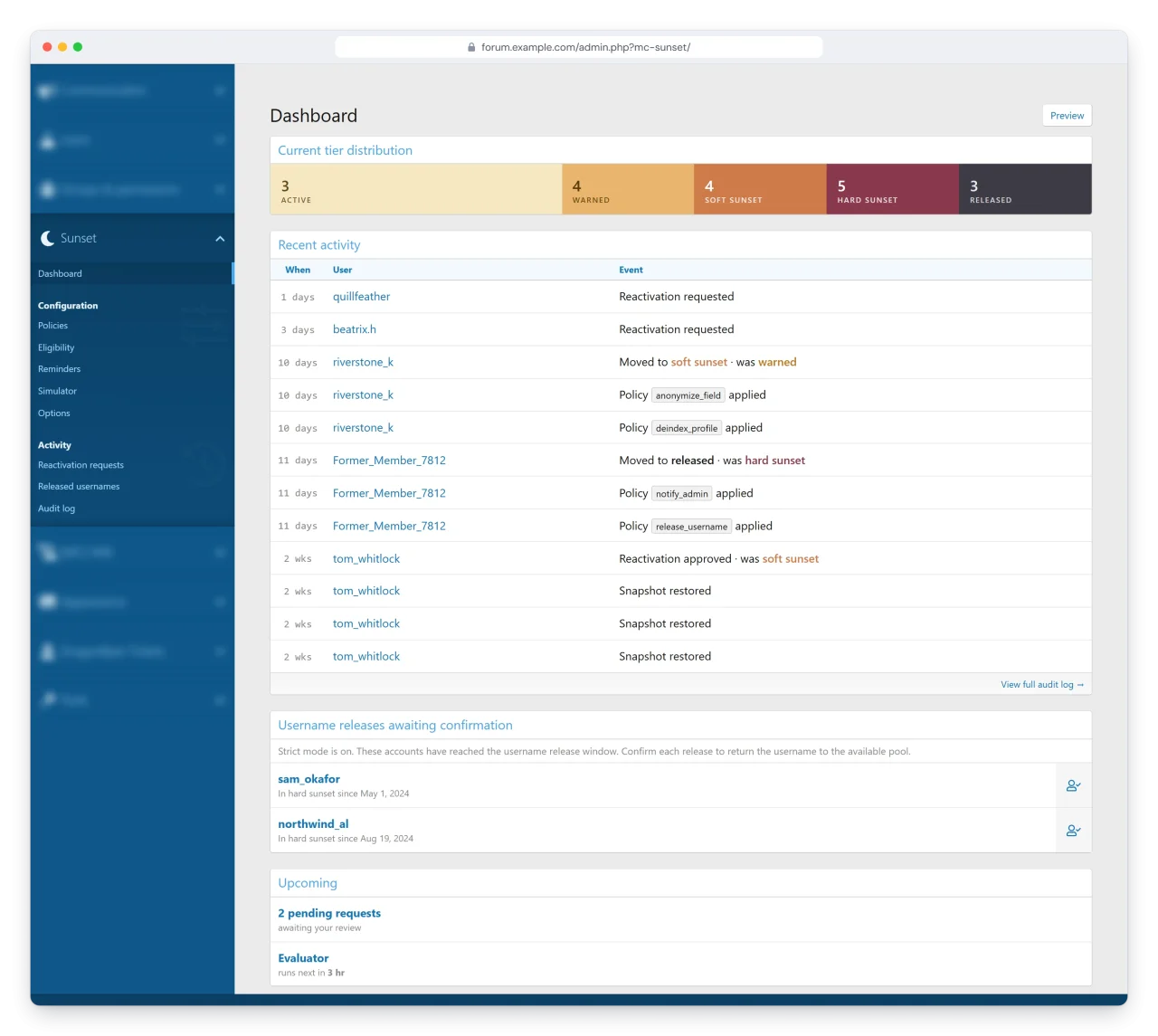Click the lock icon in address bar
This screenshot has width=1158, height=1036.
[471, 47]
